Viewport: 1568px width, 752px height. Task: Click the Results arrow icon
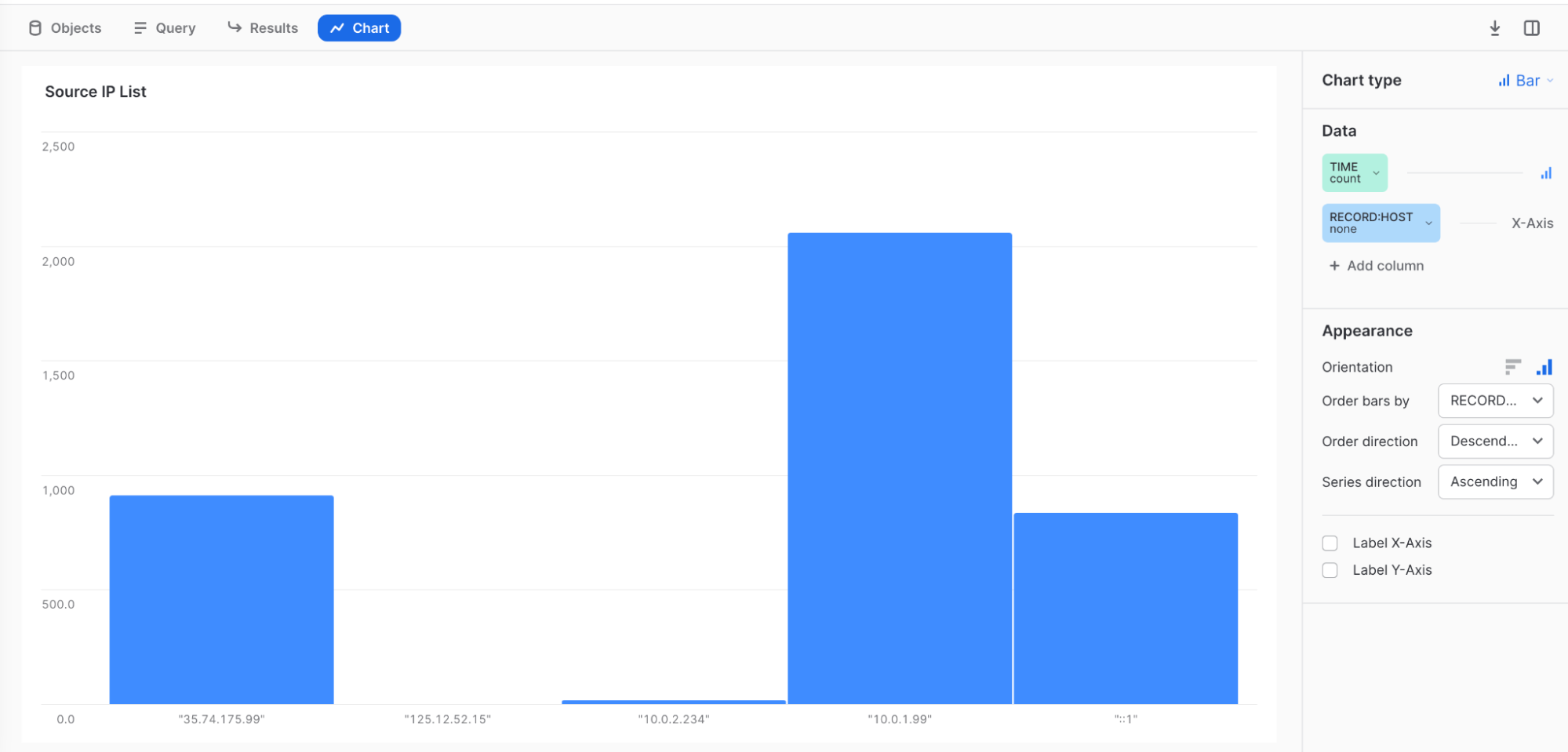[234, 27]
